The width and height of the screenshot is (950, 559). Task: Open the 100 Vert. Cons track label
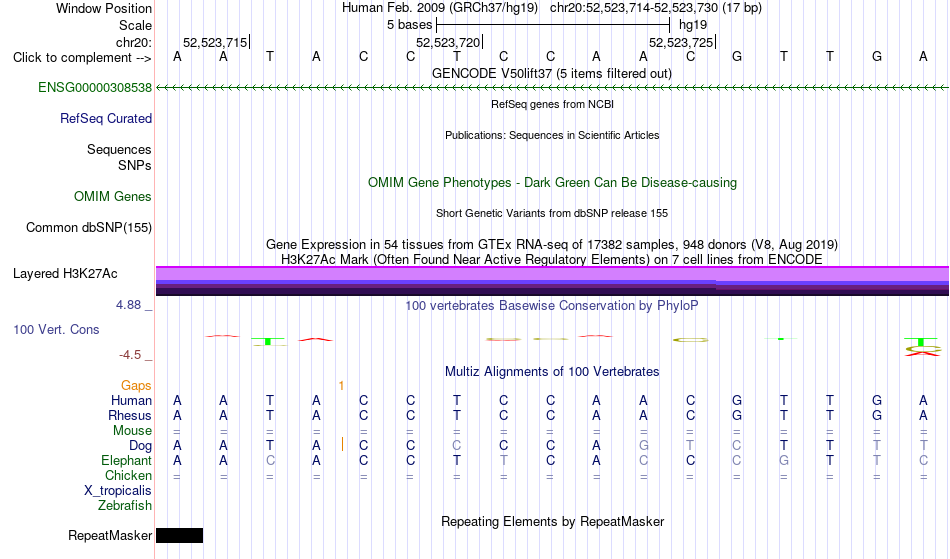click(x=56, y=329)
